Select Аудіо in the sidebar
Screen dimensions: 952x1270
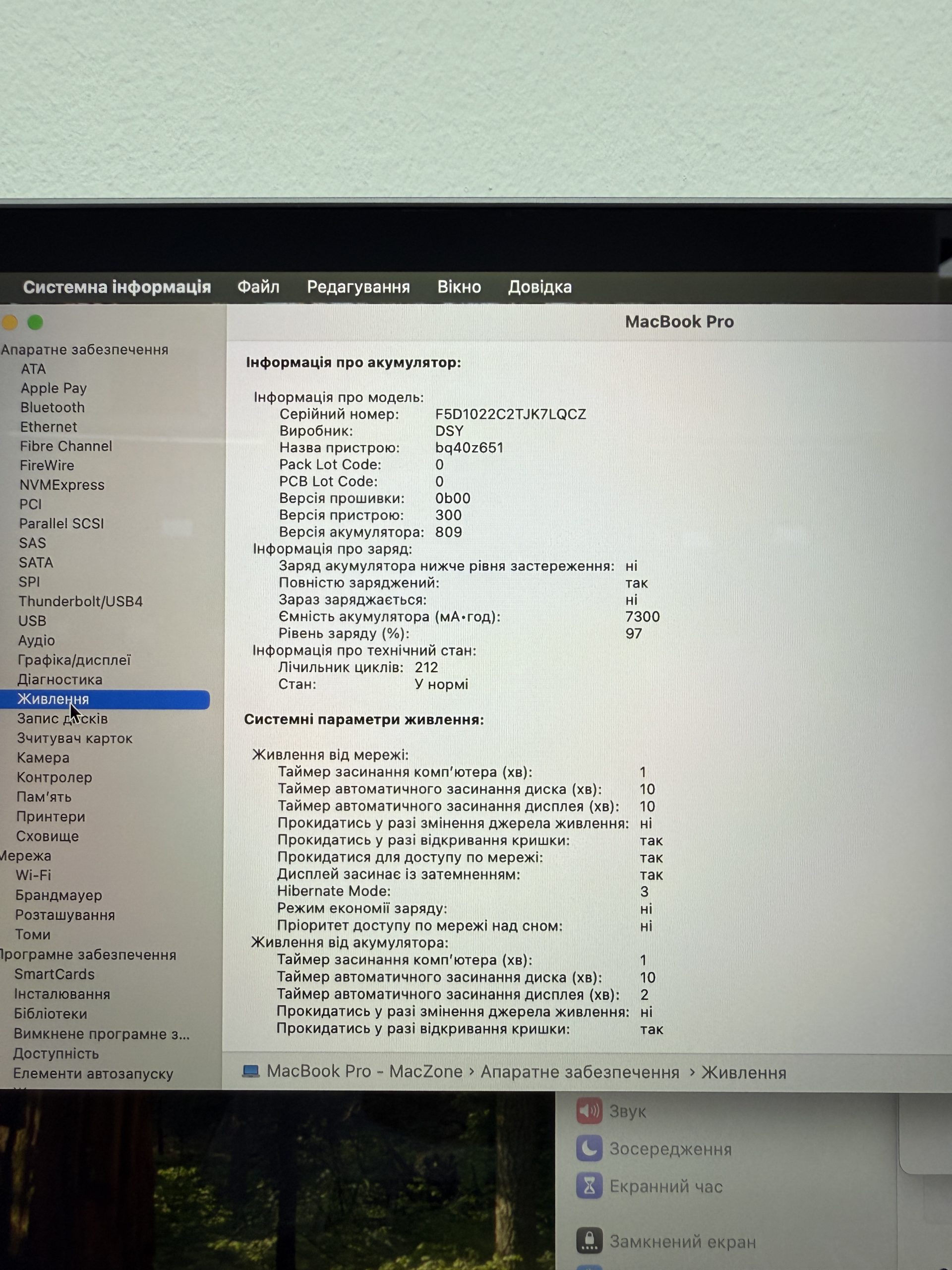(36, 640)
